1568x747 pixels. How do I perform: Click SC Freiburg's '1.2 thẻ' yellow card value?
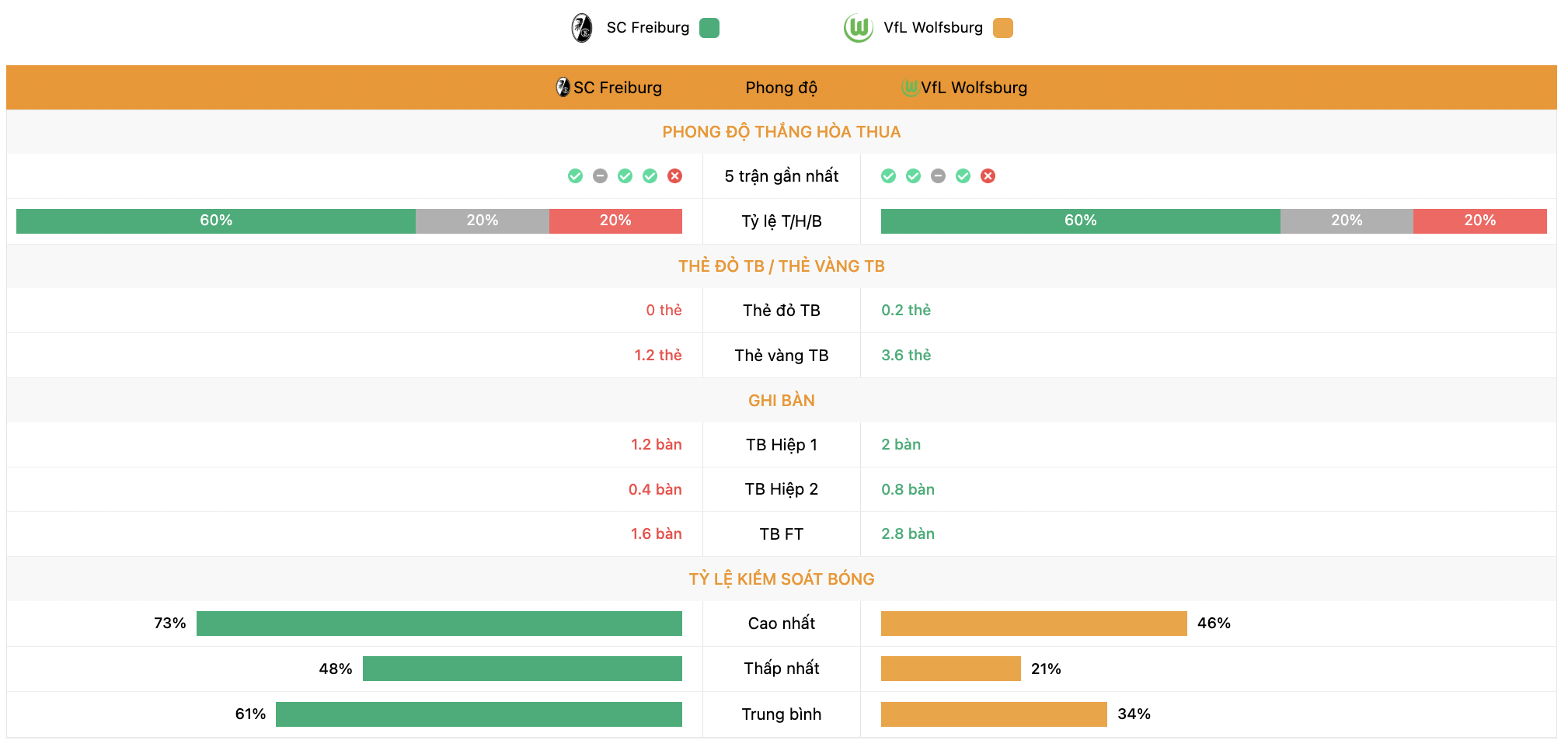pos(658,356)
